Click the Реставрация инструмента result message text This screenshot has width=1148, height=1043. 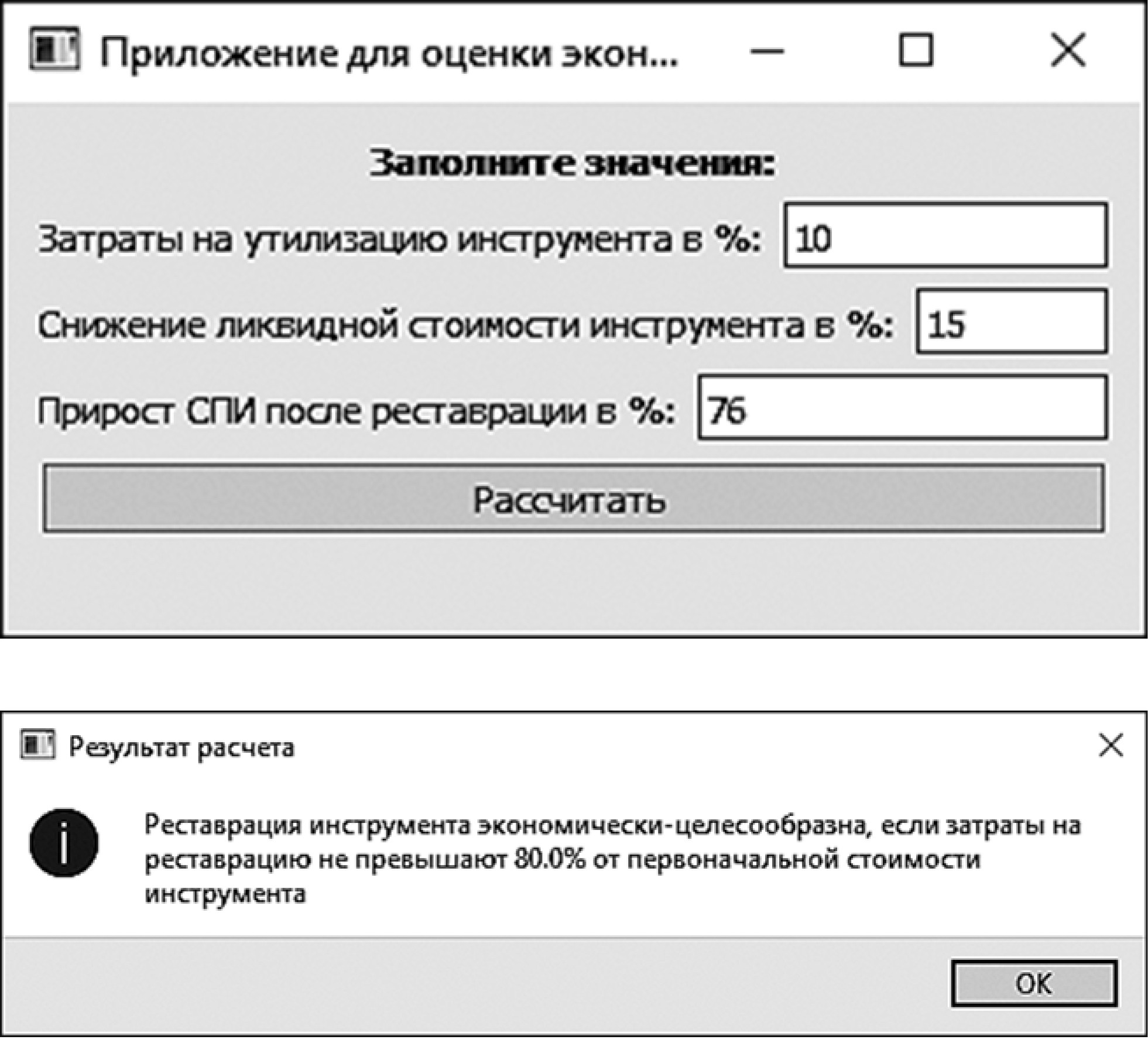(x=612, y=859)
